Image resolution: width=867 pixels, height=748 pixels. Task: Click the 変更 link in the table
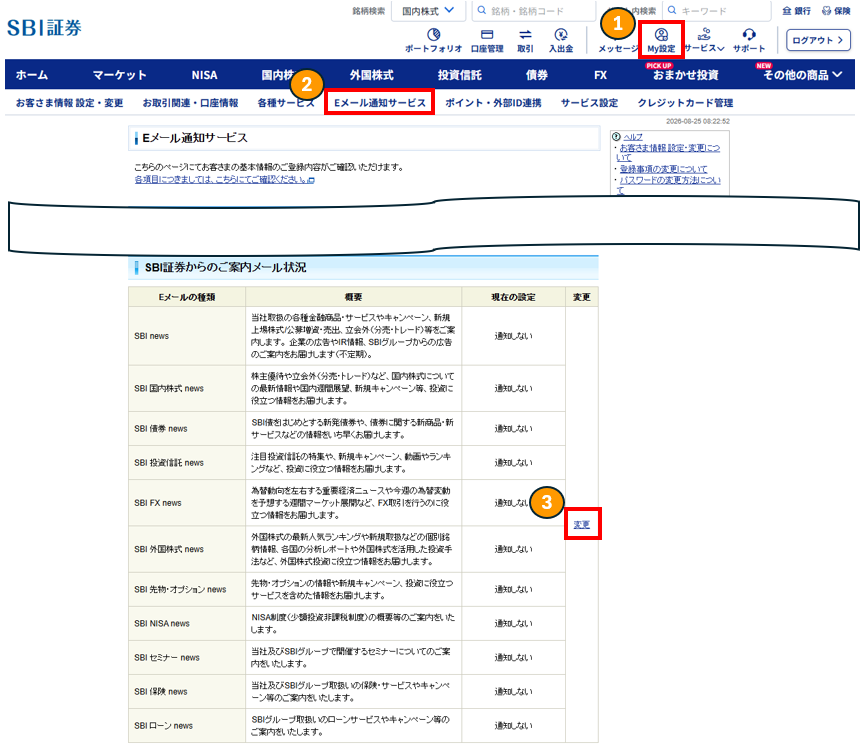pyautogui.click(x=582, y=525)
